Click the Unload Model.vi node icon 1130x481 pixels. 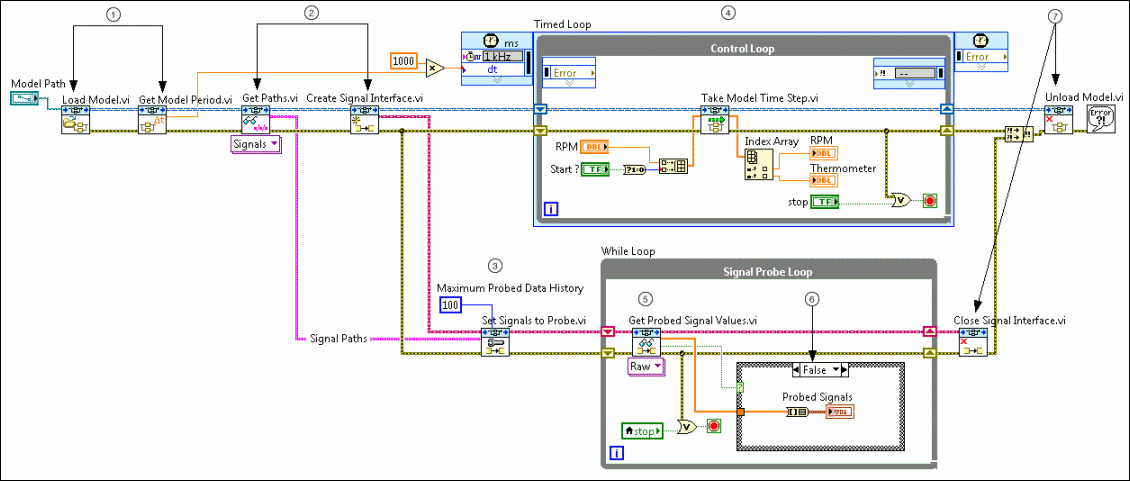click(1058, 122)
